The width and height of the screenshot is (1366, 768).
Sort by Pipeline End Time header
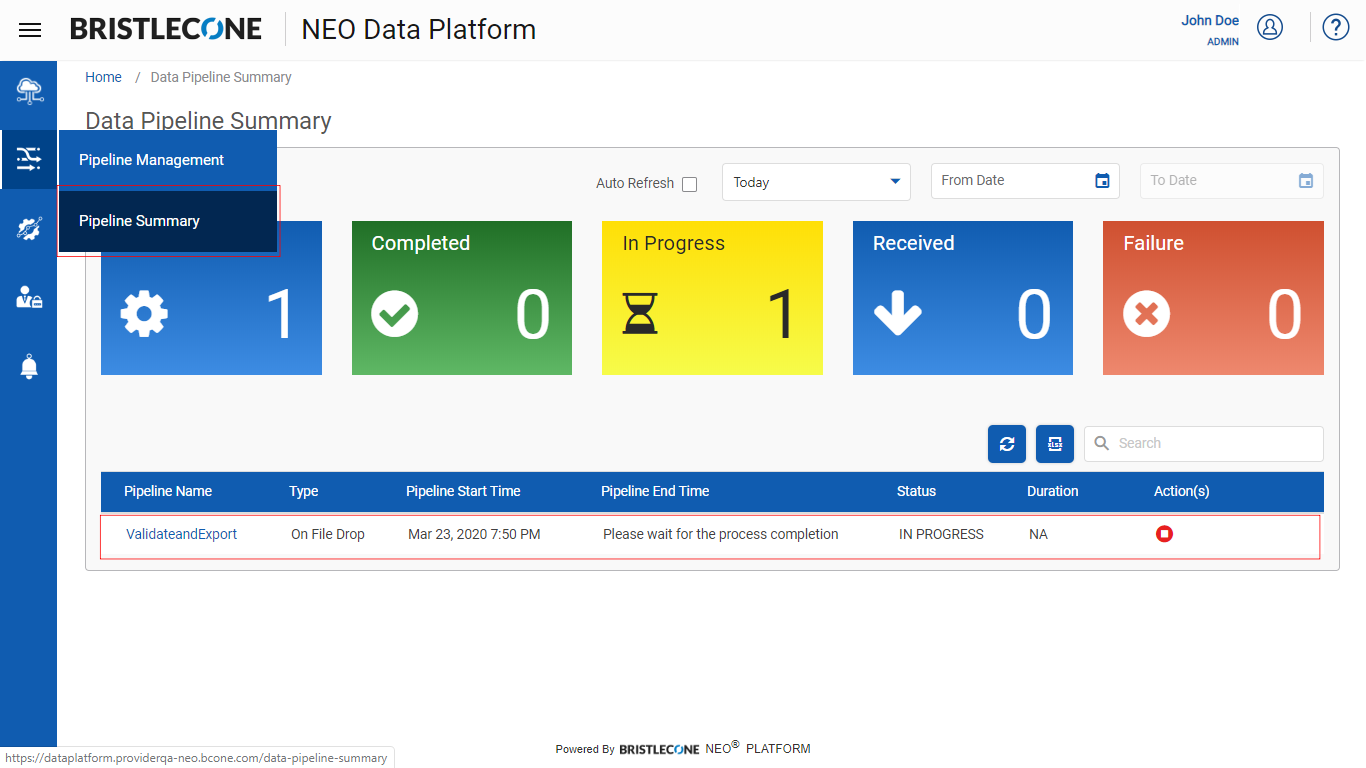pos(655,491)
